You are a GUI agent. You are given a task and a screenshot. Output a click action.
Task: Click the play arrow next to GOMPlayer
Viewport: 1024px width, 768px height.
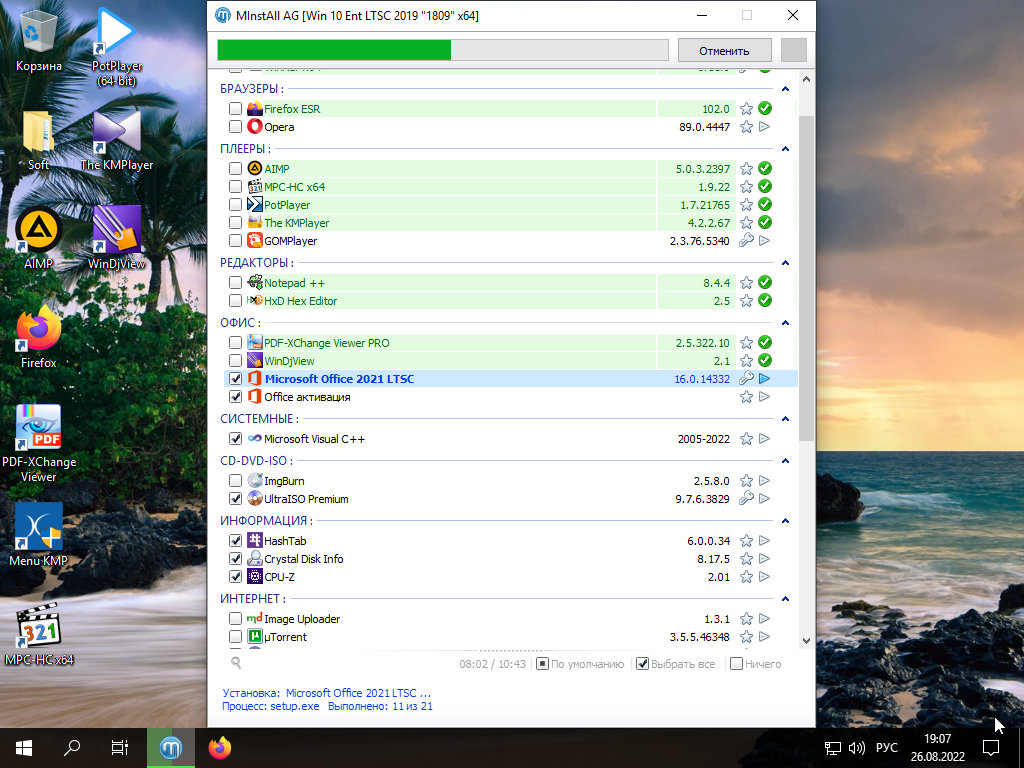click(765, 241)
